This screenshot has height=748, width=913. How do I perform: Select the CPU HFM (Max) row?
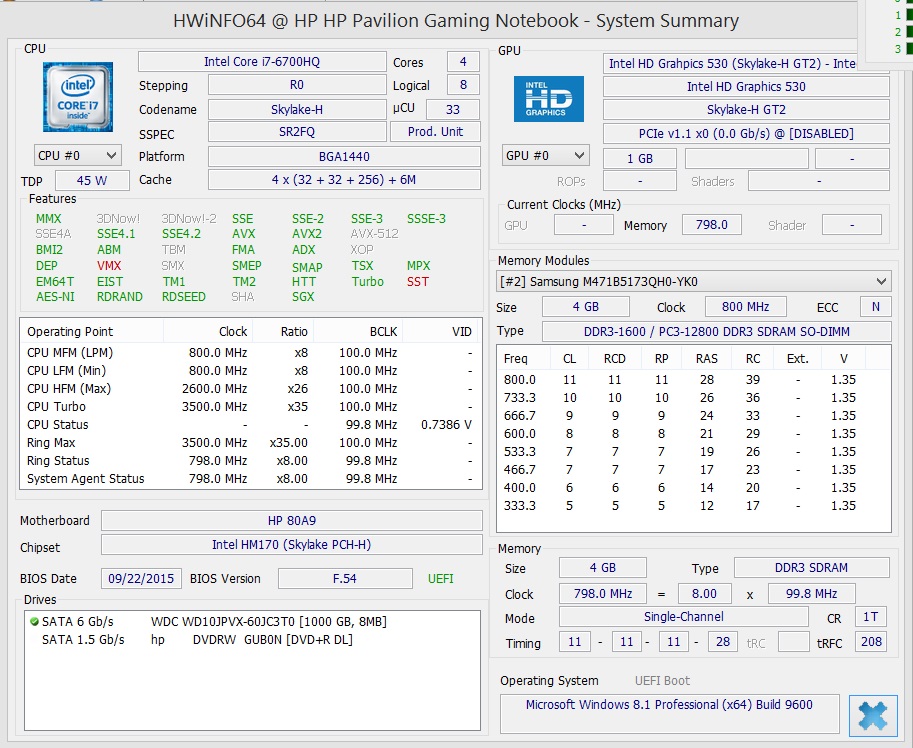tap(250, 389)
